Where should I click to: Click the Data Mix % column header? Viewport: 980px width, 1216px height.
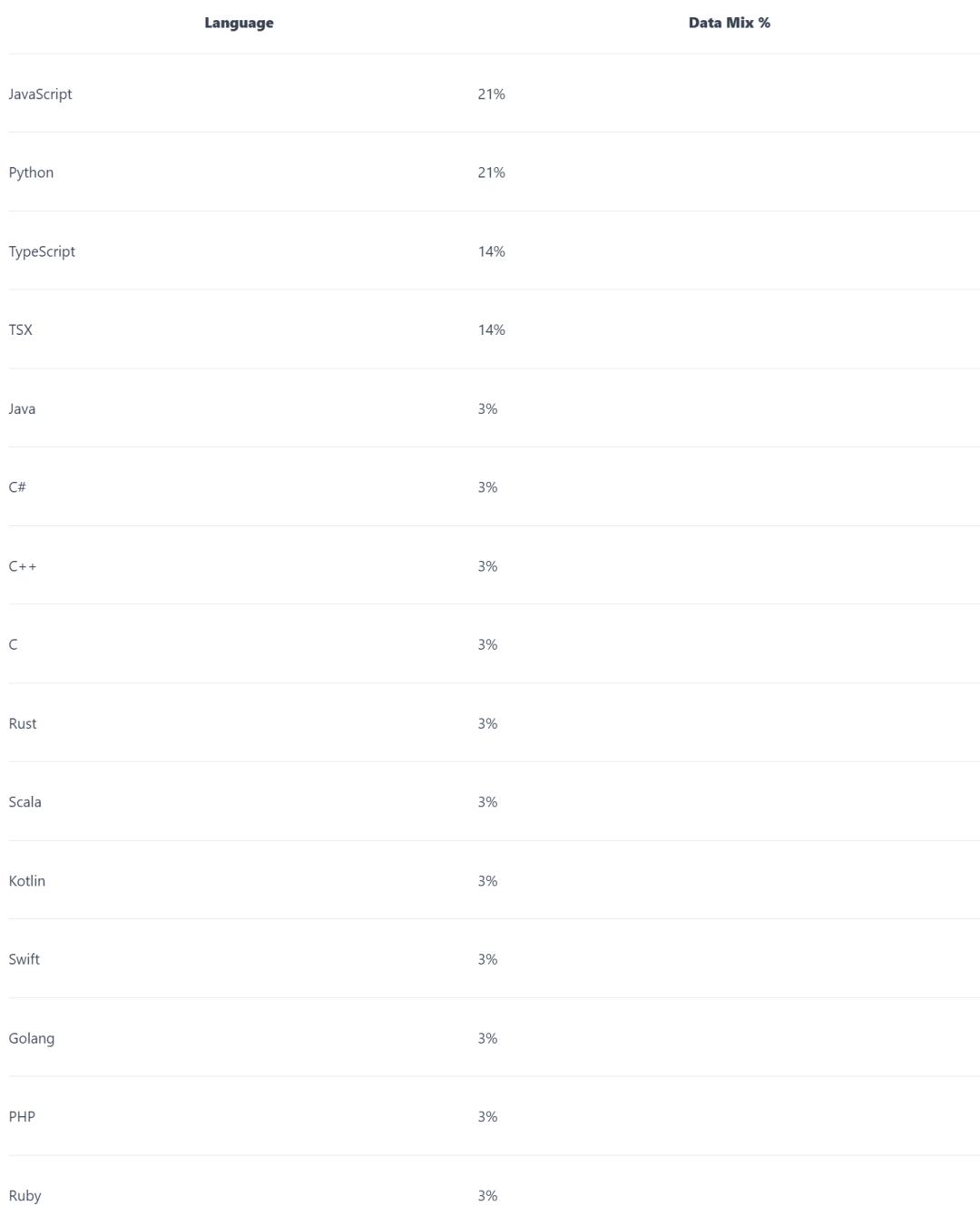tap(729, 23)
